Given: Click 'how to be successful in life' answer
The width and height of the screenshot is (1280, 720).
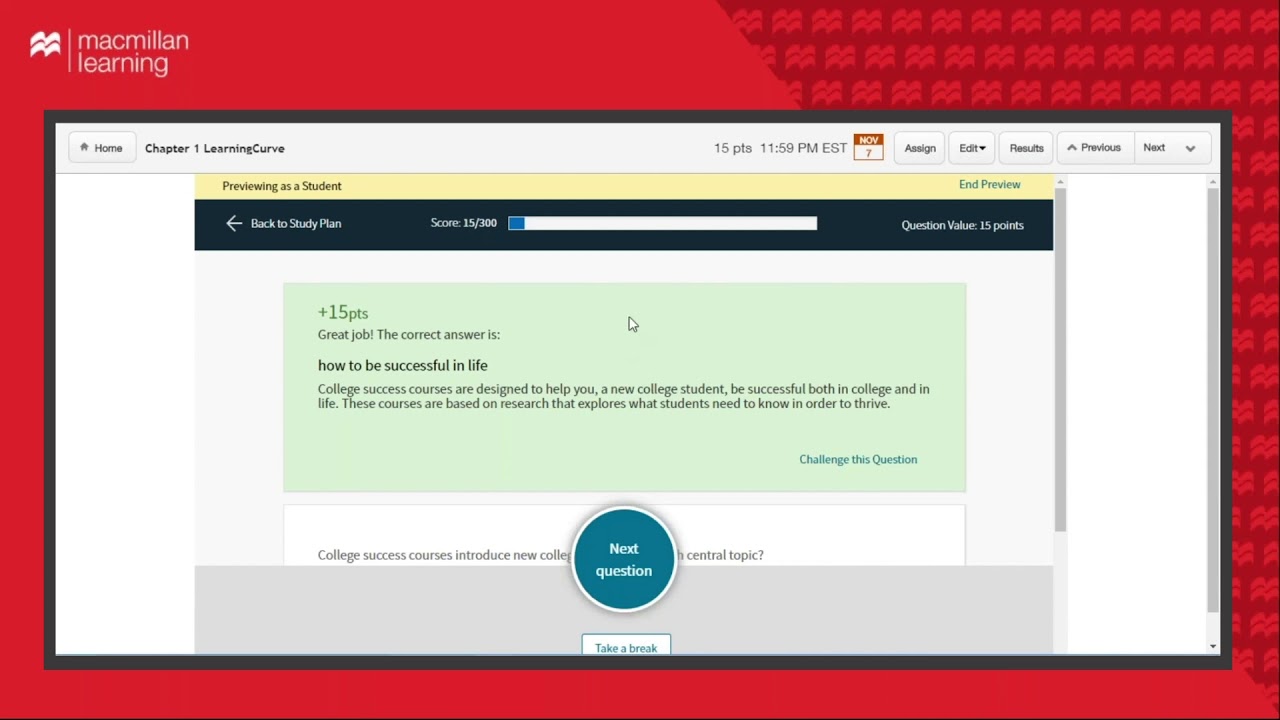Looking at the screenshot, I should (x=403, y=365).
